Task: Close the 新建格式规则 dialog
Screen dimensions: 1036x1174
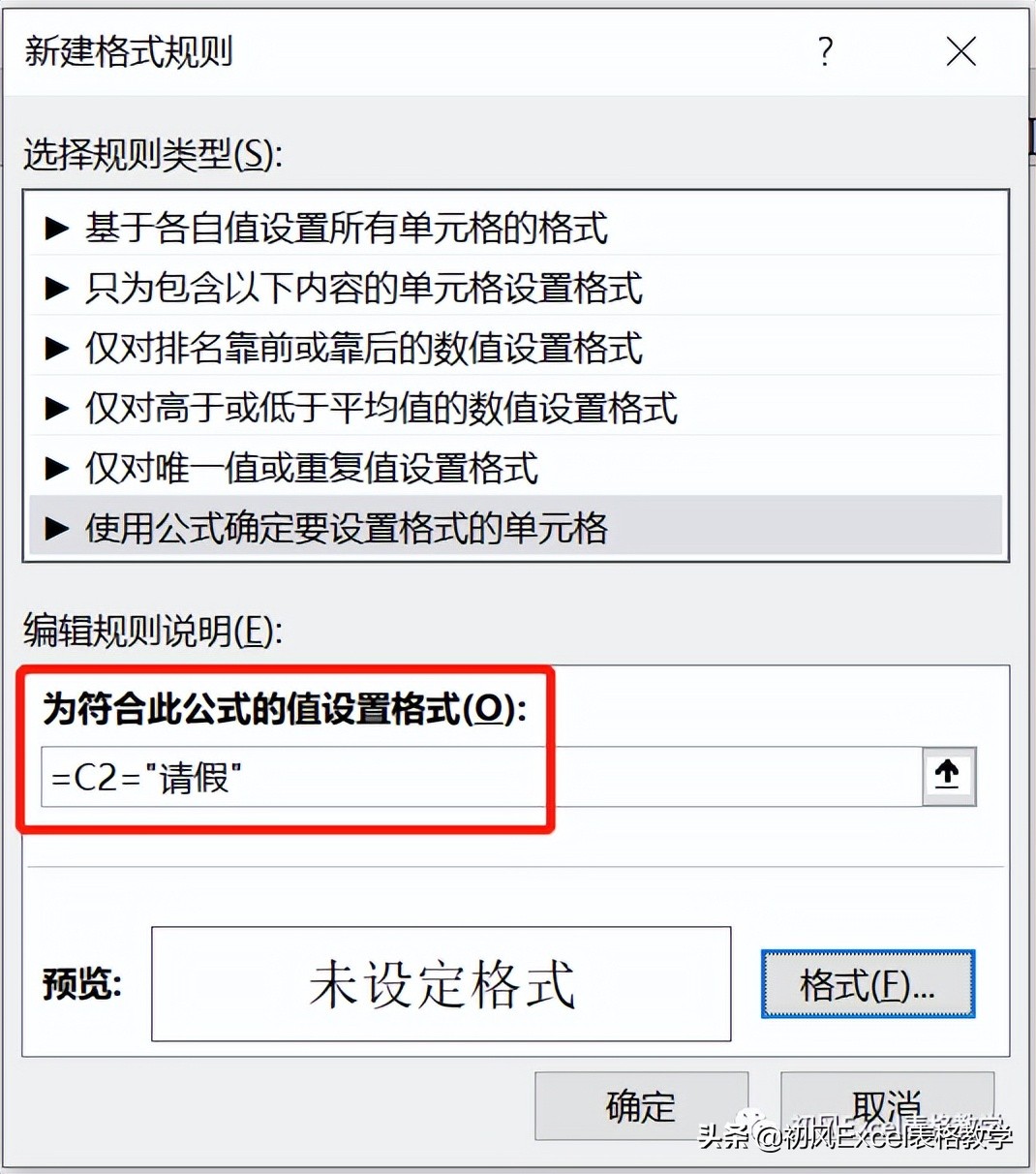Action: pyautogui.click(x=960, y=51)
